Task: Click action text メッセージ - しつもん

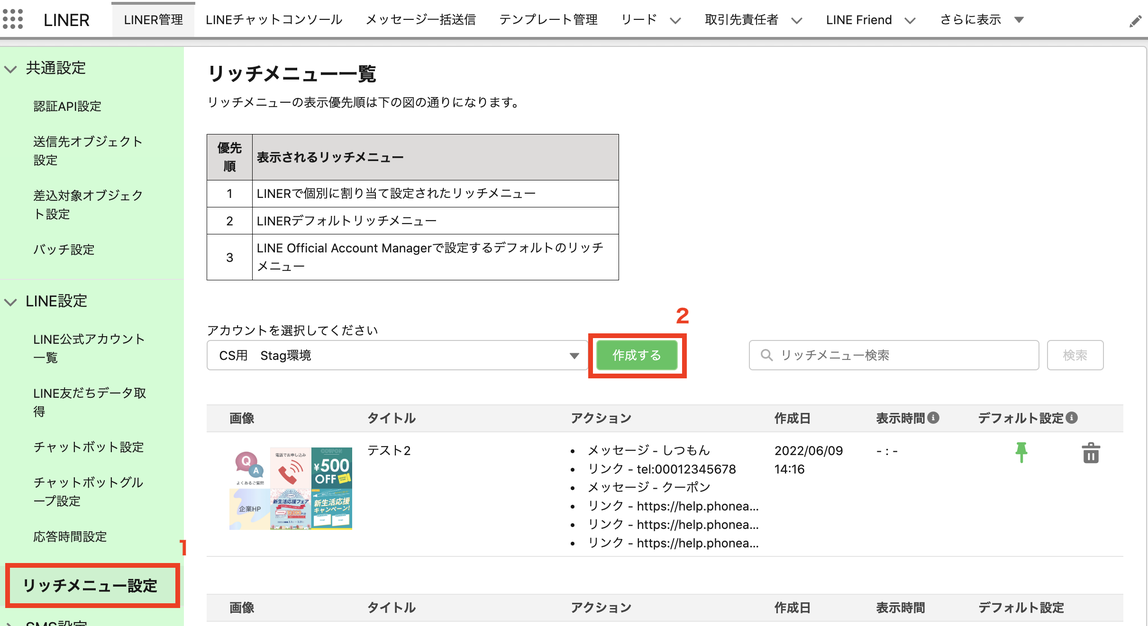Action: click(649, 450)
